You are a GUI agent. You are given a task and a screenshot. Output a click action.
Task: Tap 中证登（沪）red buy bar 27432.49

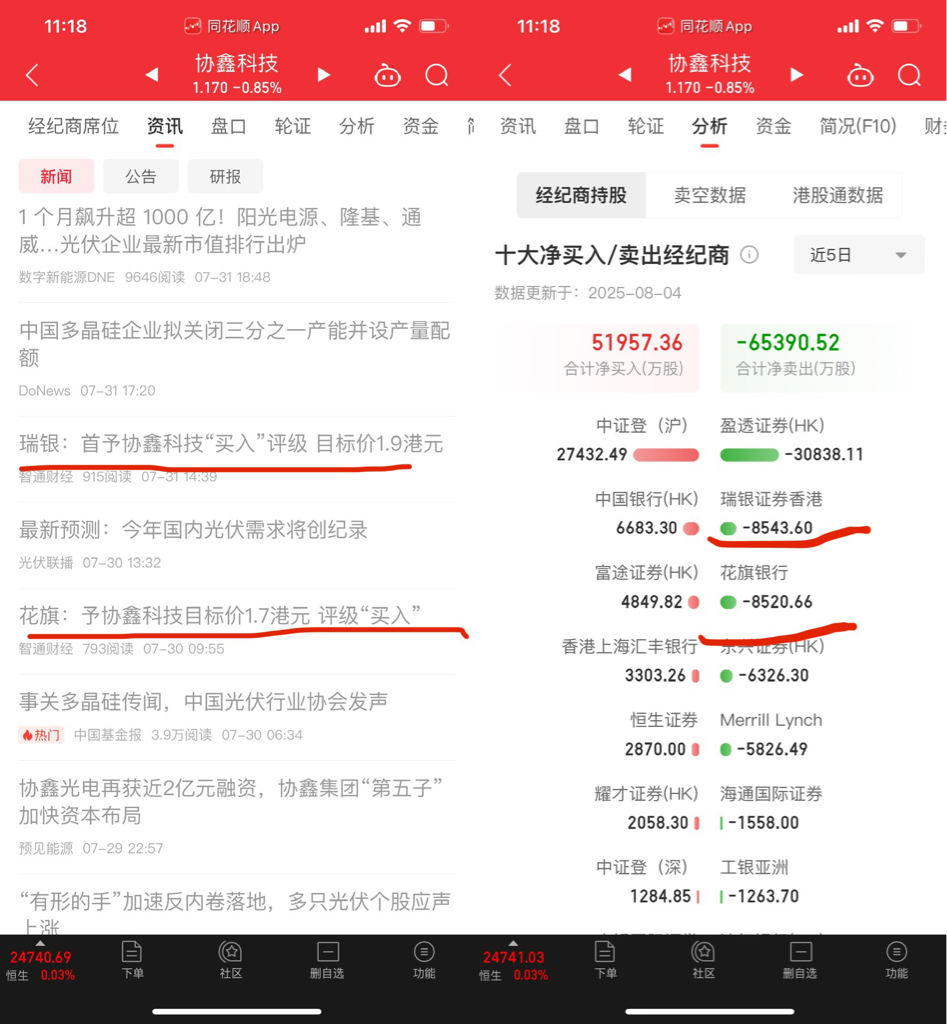click(666, 455)
